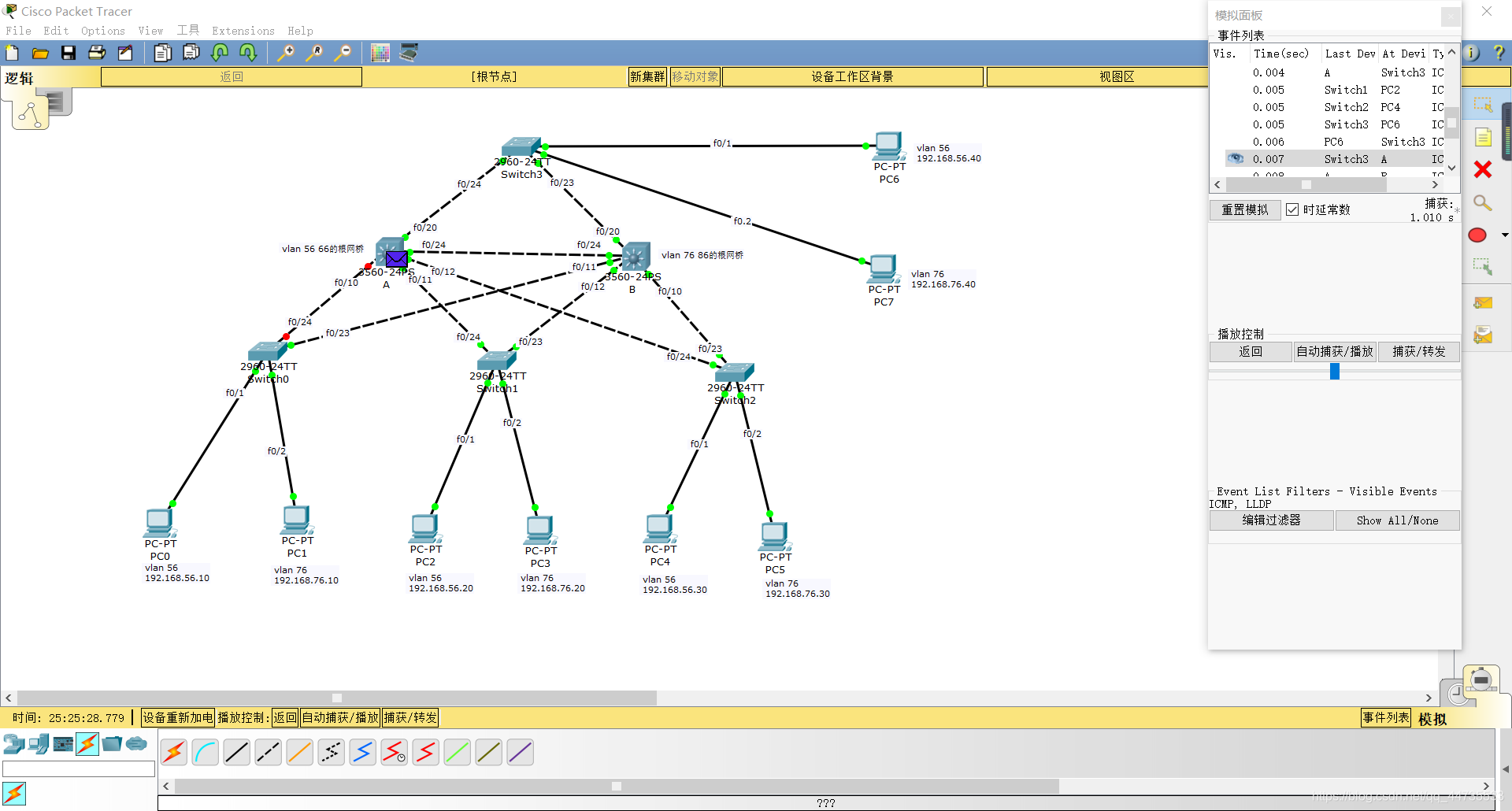Open the Options menu
This screenshot has width=1512, height=811.
pyautogui.click(x=103, y=31)
